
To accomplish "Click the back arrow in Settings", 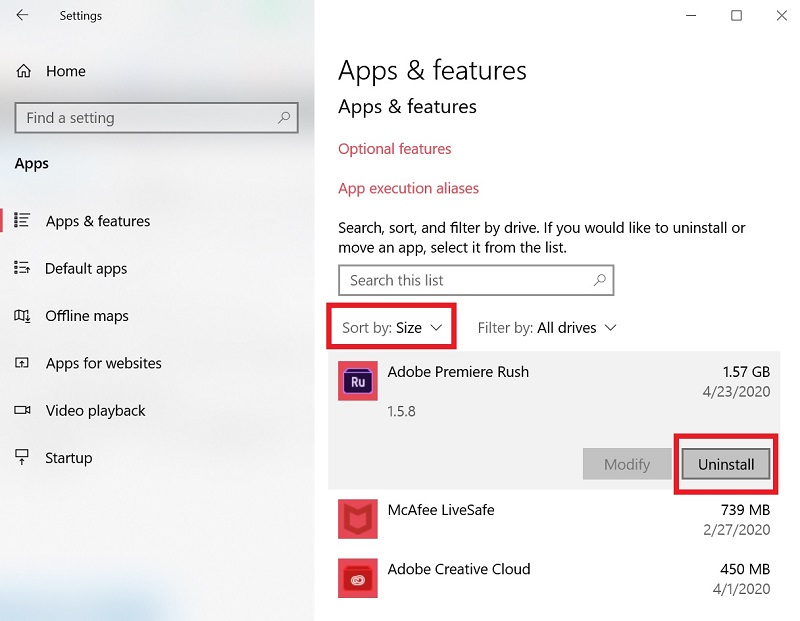I will 22,15.
